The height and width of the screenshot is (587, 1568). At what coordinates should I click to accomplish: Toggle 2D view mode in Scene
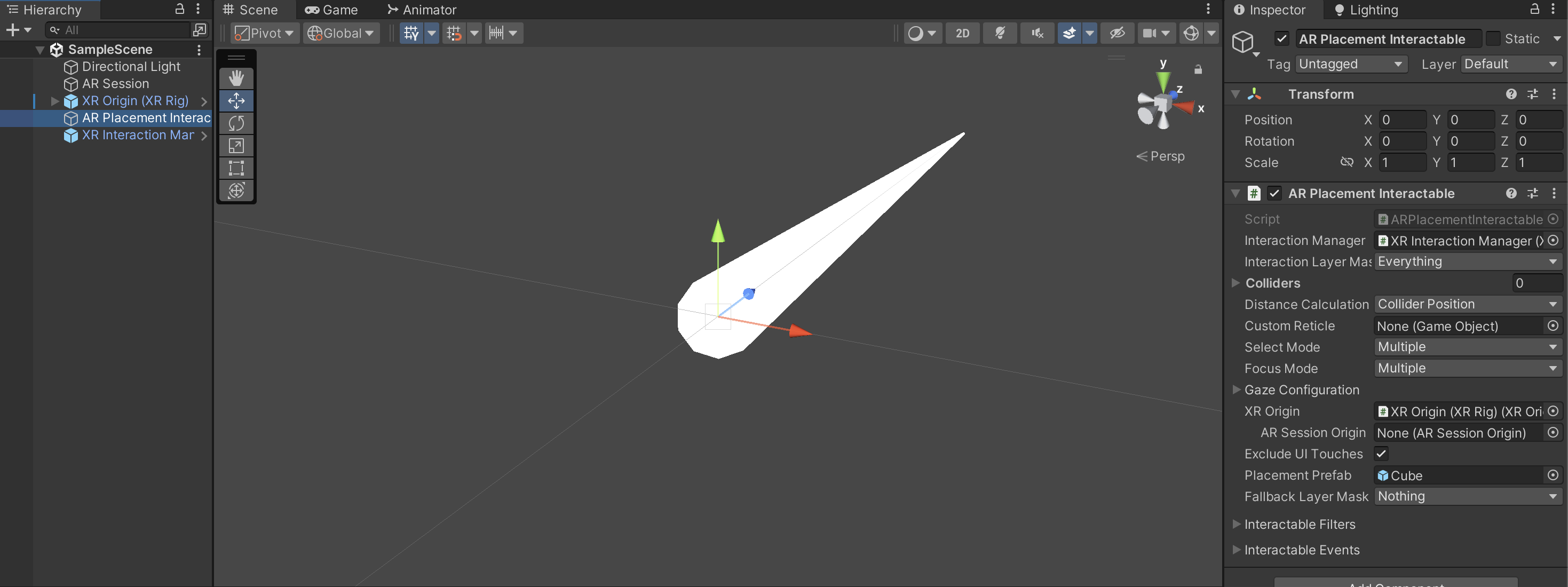(x=962, y=33)
